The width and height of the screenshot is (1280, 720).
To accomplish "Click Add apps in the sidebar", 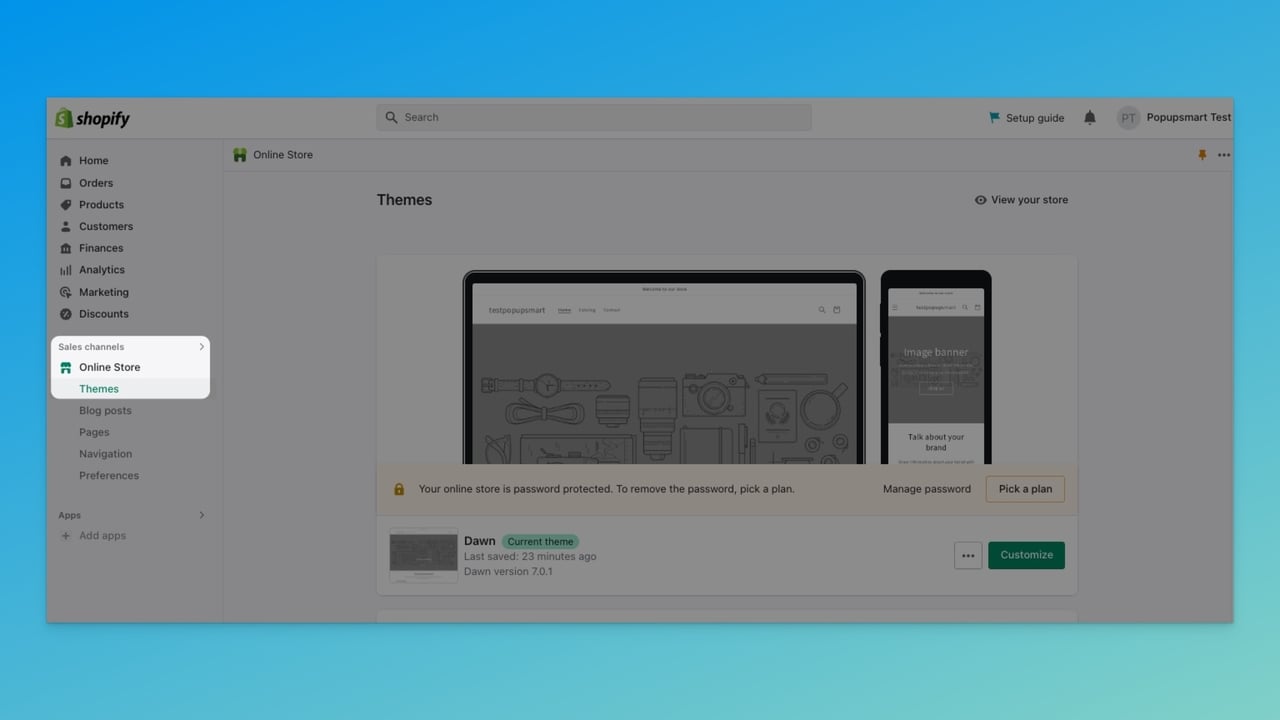I will (x=102, y=535).
